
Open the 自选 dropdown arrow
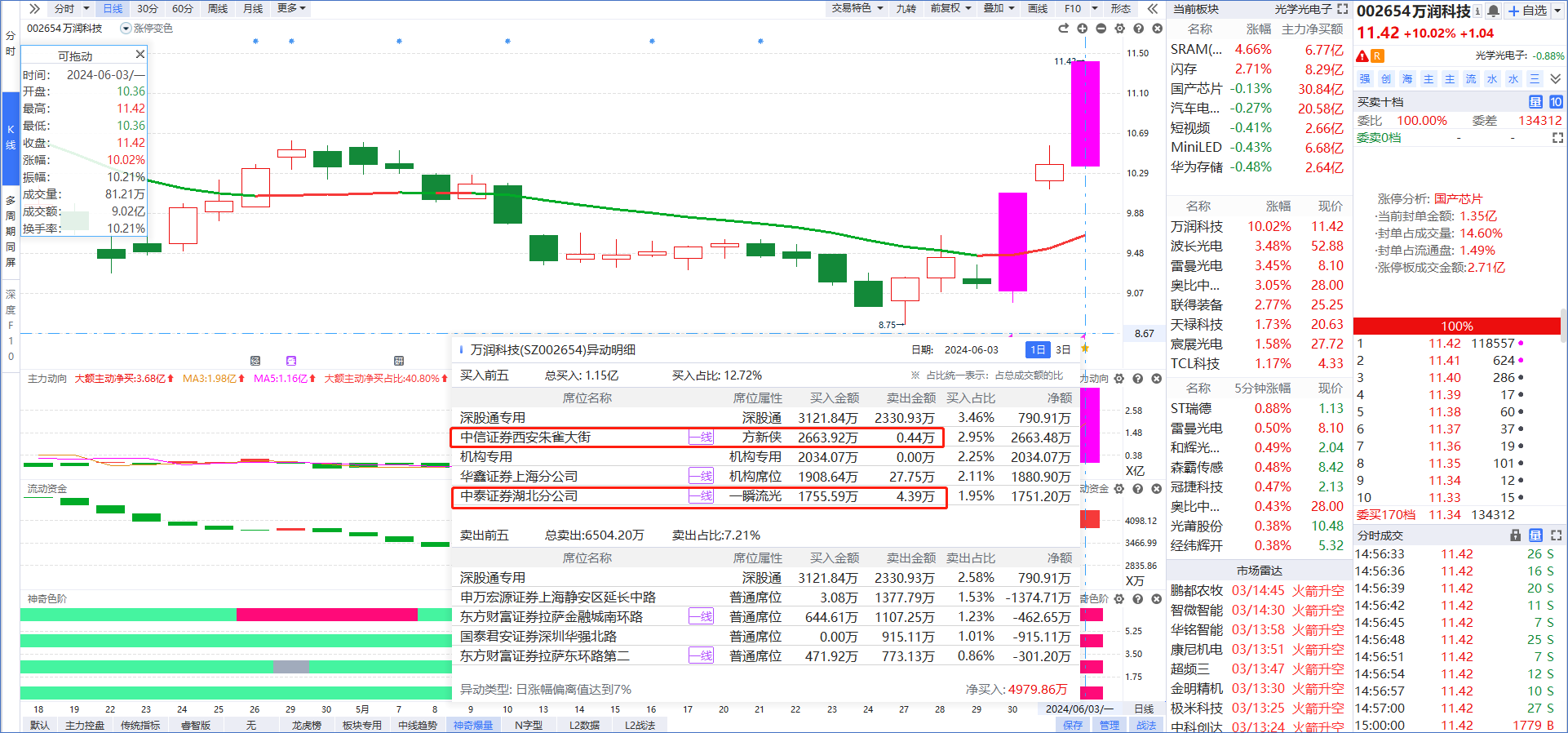[1556, 11]
